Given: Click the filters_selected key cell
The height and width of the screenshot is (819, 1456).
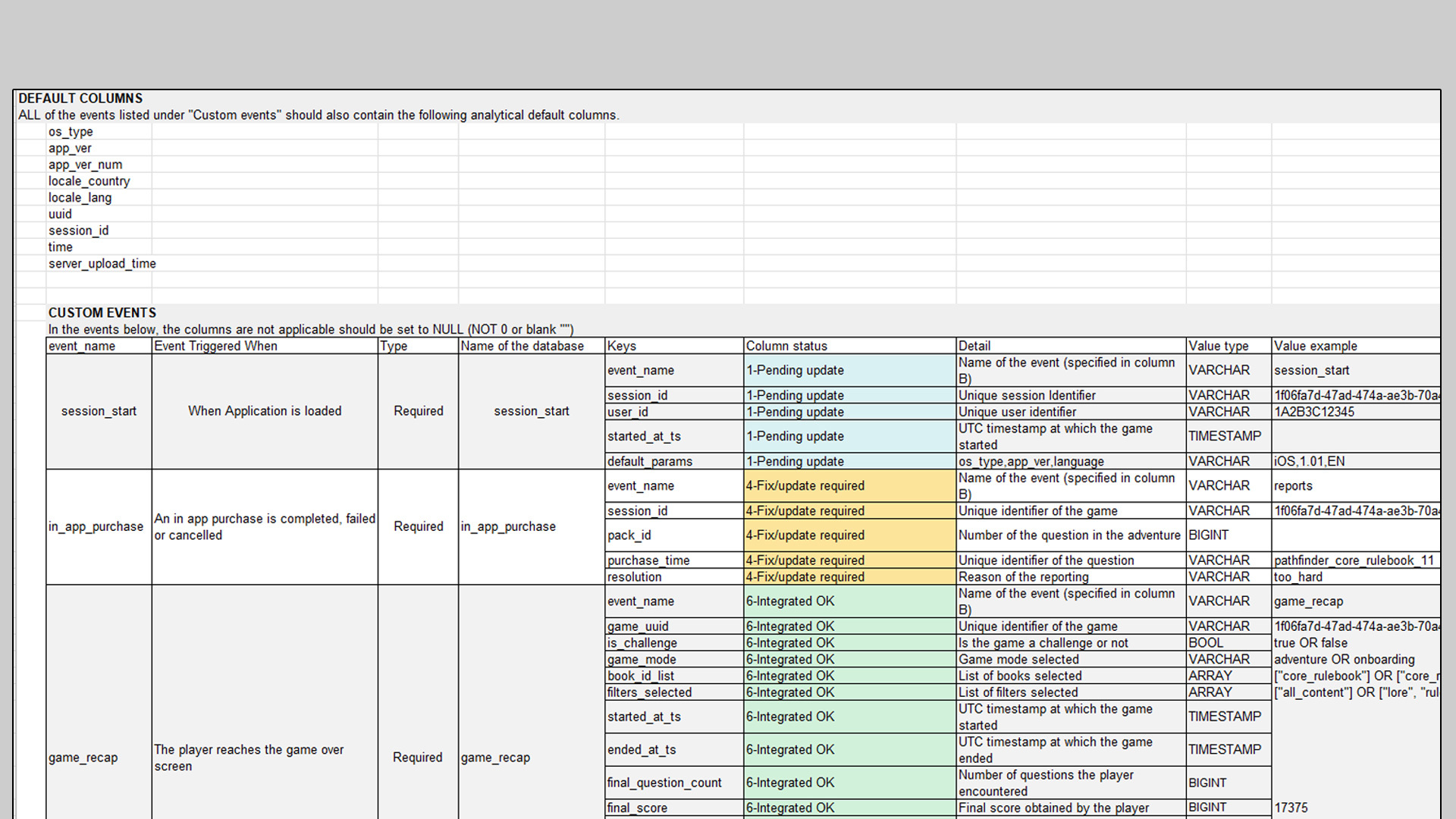Looking at the screenshot, I should pos(674,692).
